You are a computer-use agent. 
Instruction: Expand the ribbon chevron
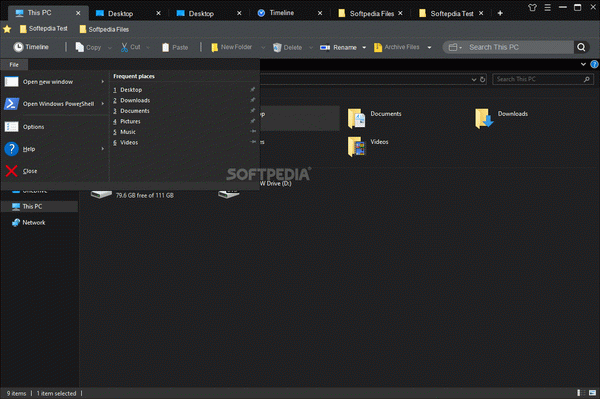coord(583,64)
